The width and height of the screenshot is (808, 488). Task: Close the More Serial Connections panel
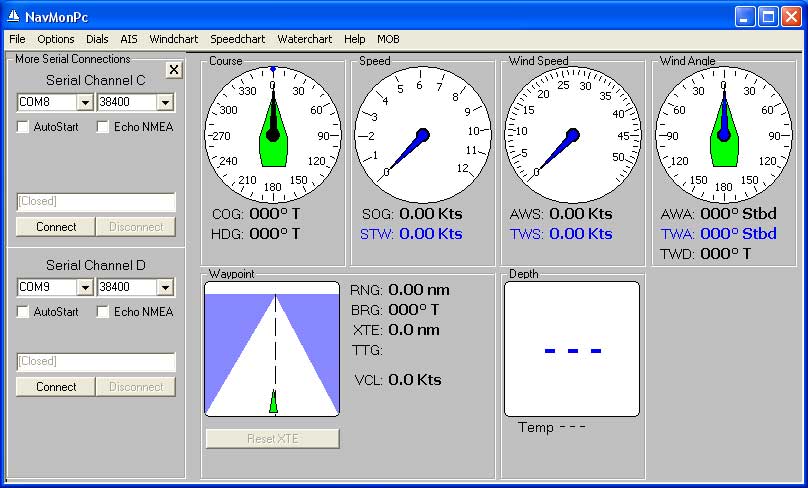click(174, 70)
